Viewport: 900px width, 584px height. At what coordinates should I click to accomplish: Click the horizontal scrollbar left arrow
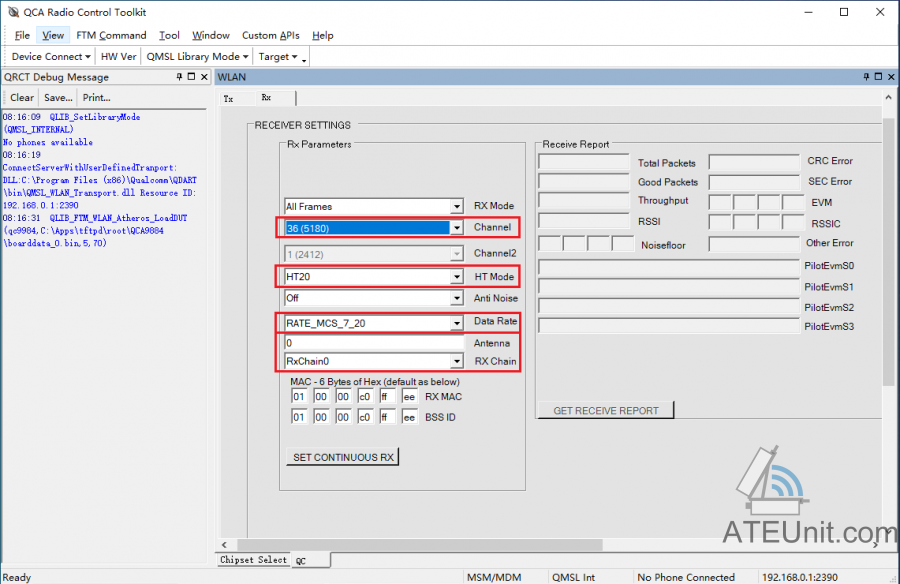click(224, 544)
